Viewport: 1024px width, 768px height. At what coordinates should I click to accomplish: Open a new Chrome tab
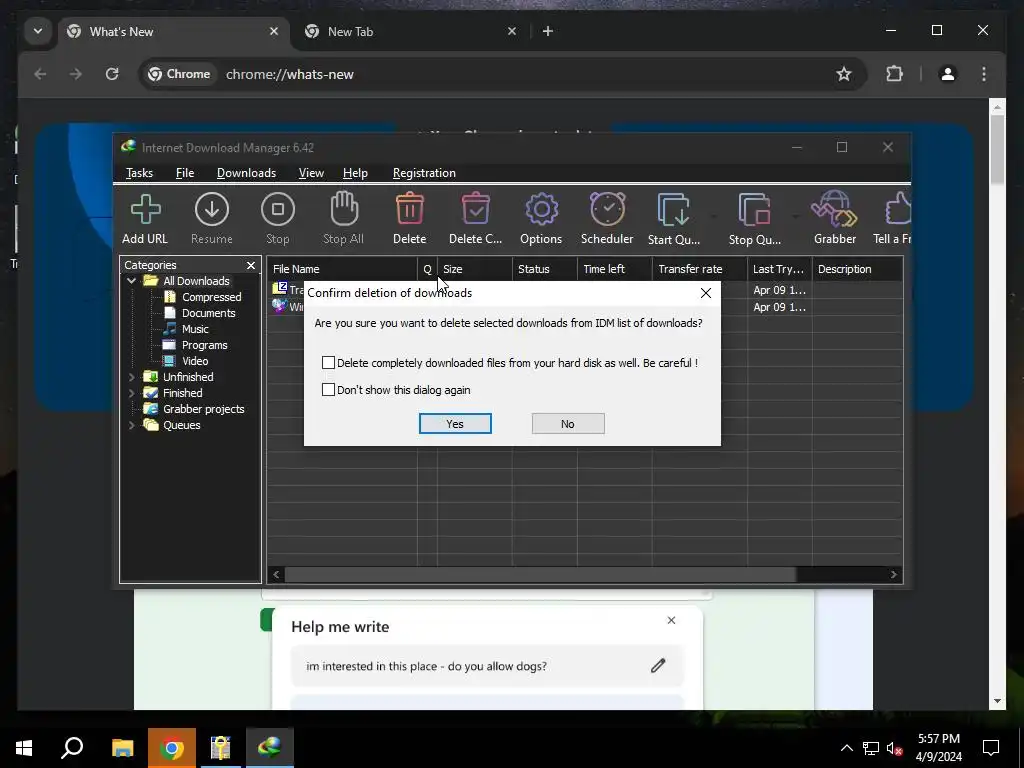click(548, 31)
